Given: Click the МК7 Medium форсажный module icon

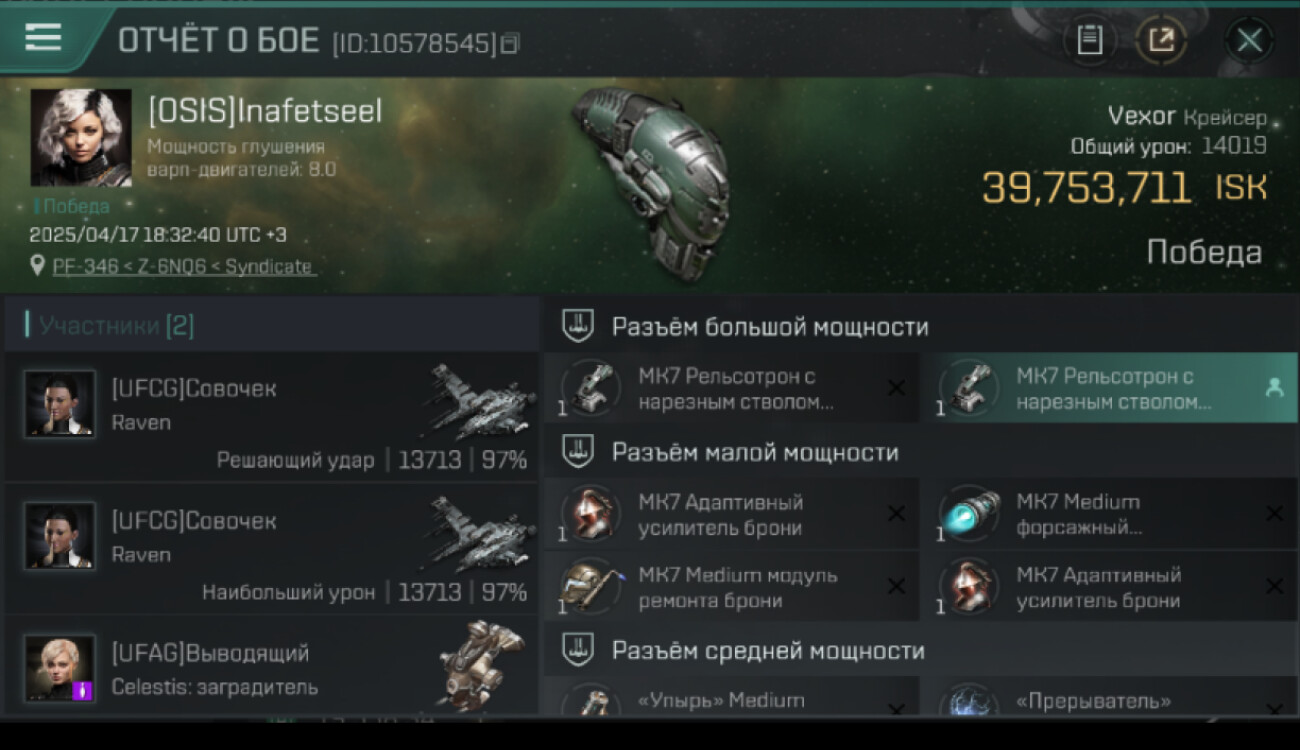Looking at the screenshot, I should (968, 514).
